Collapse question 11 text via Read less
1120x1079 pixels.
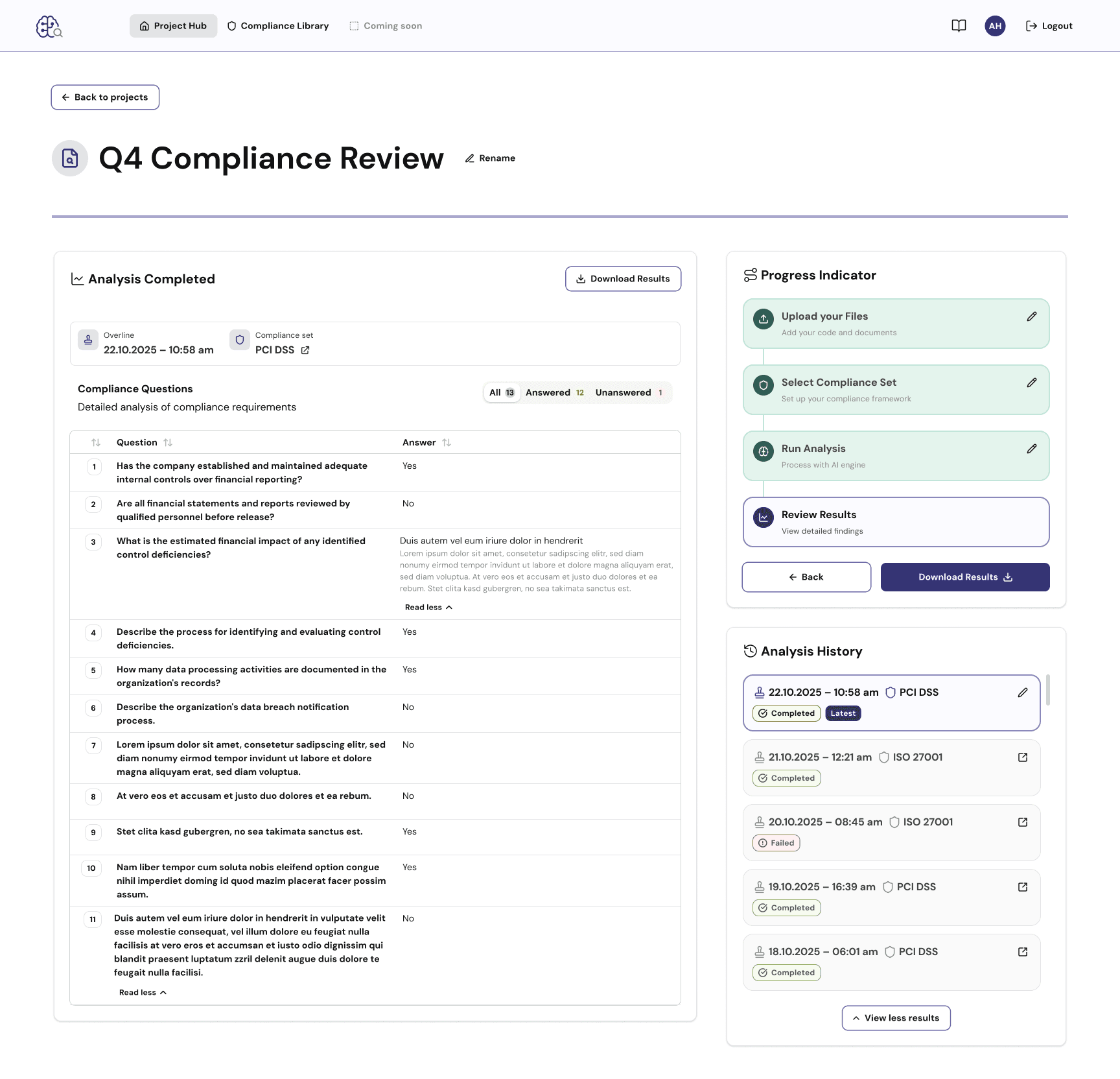coord(143,992)
